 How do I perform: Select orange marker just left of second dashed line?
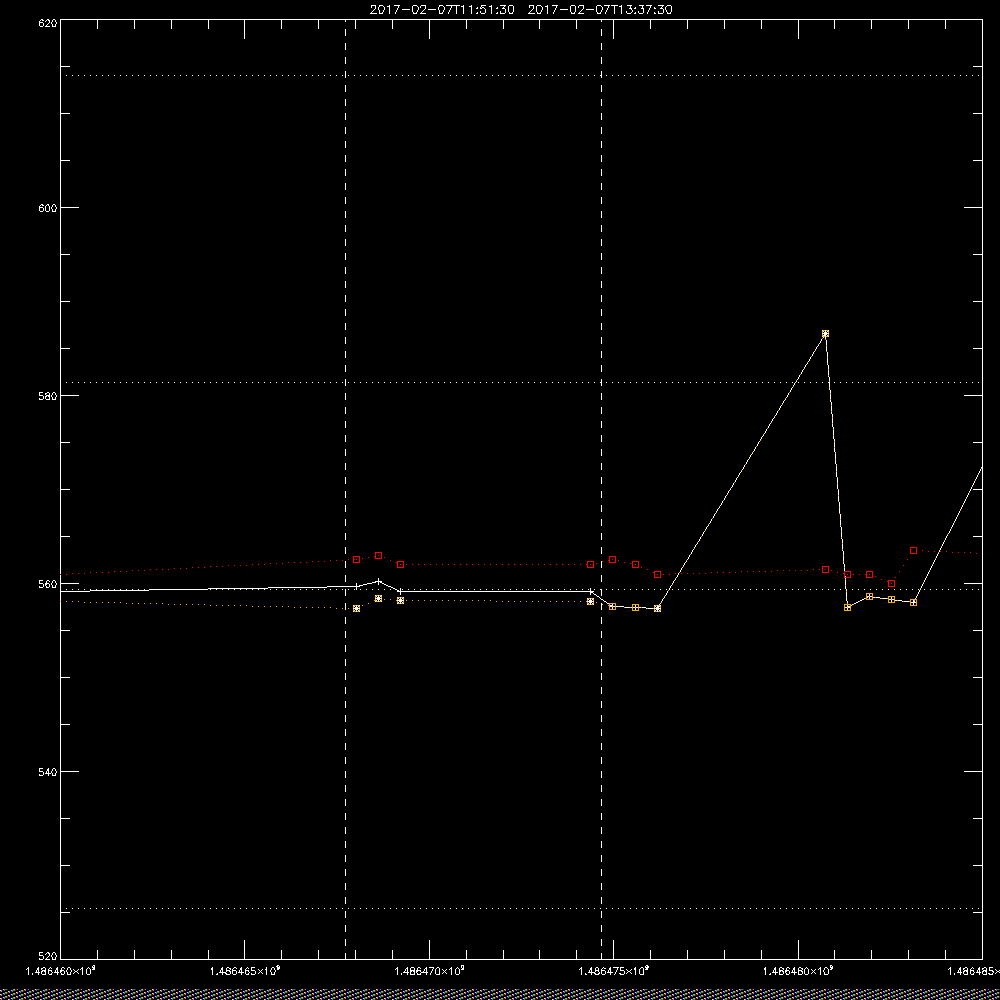coord(591,601)
